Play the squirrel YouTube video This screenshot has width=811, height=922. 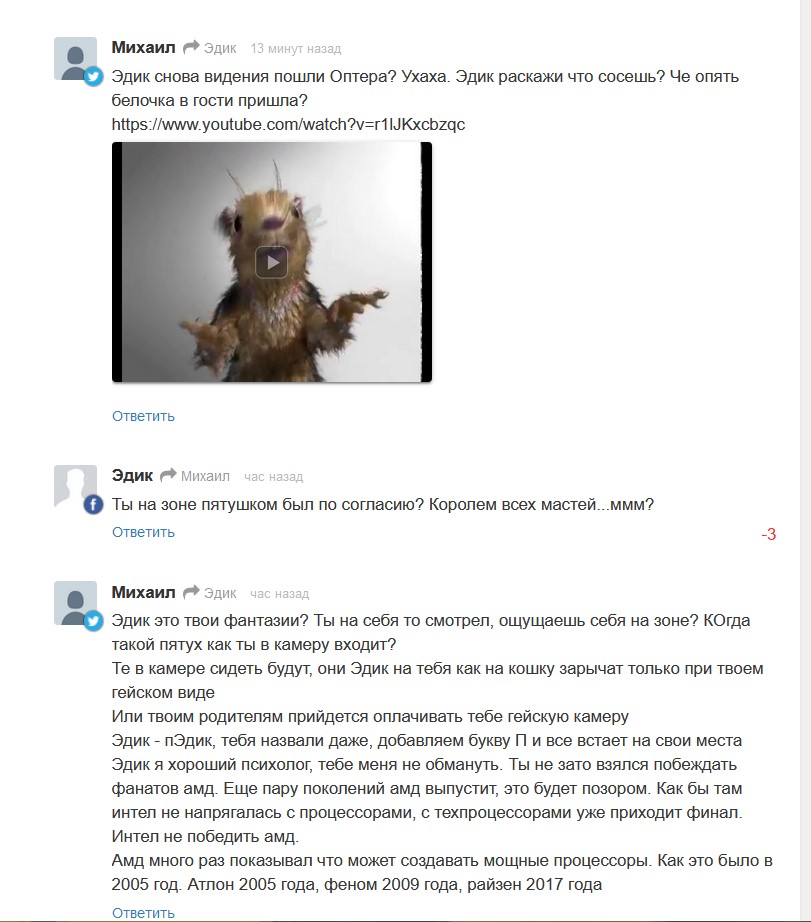271,262
